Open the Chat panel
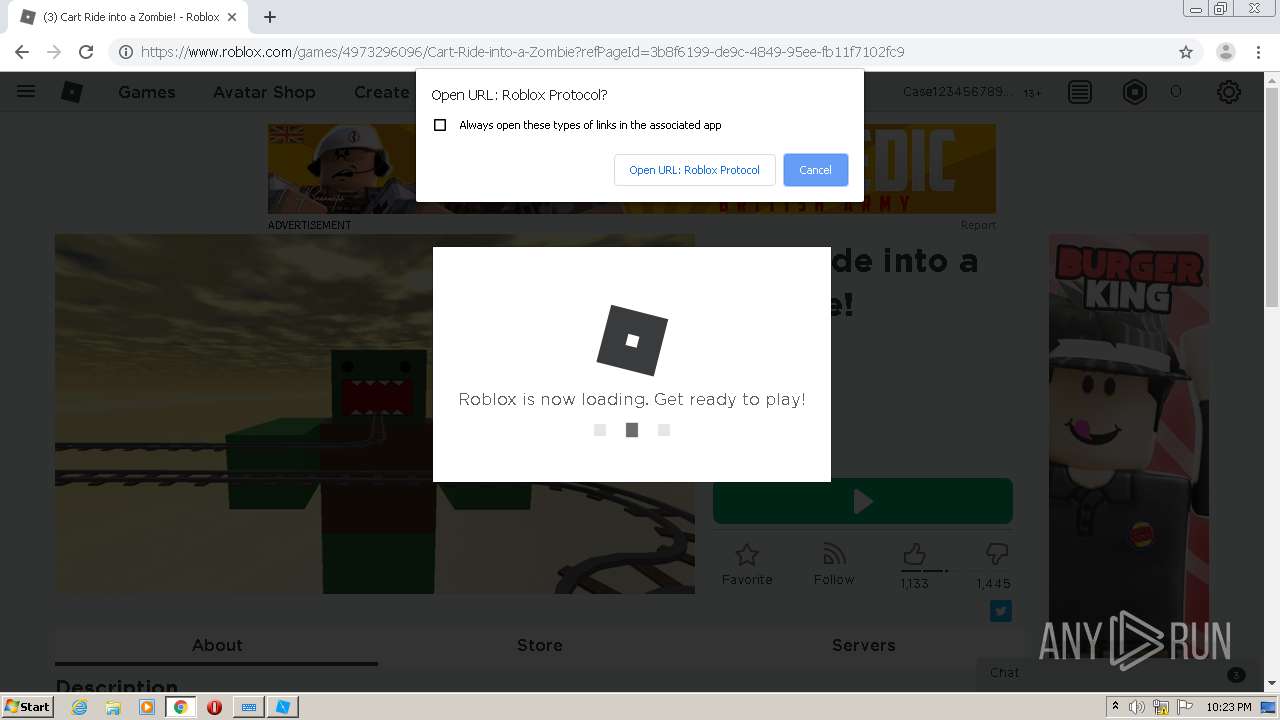Viewport: 1280px width, 720px height. (1116, 673)
